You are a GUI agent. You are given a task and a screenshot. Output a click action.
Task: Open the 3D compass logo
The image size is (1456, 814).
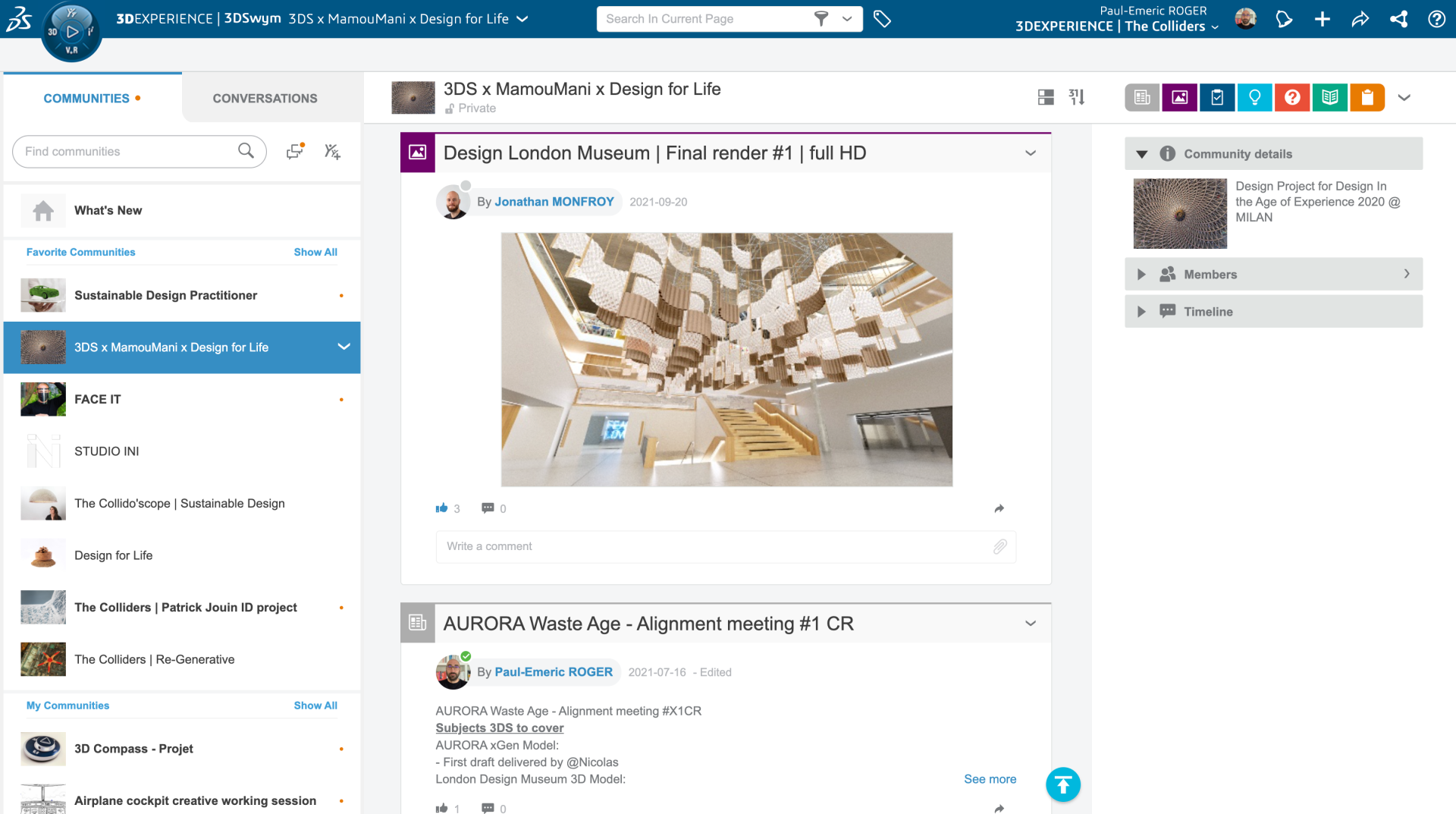pyautogui.click(x=71, y=32)
